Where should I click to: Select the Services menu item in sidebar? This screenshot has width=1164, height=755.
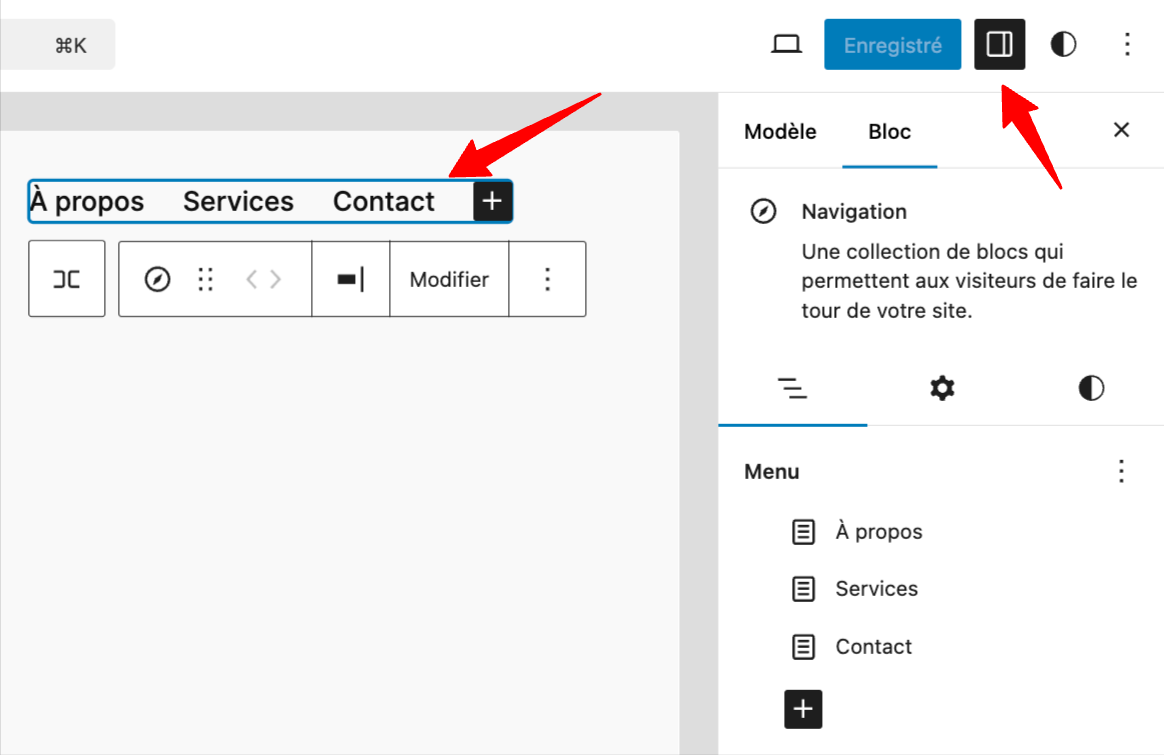pos(876,589)
